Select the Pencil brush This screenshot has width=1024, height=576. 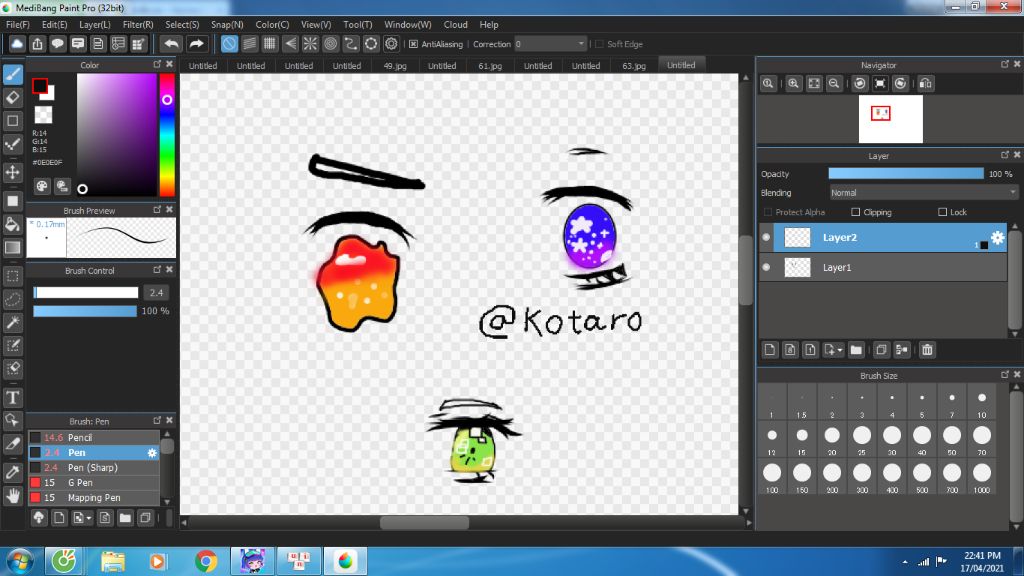tap(94, 438)
